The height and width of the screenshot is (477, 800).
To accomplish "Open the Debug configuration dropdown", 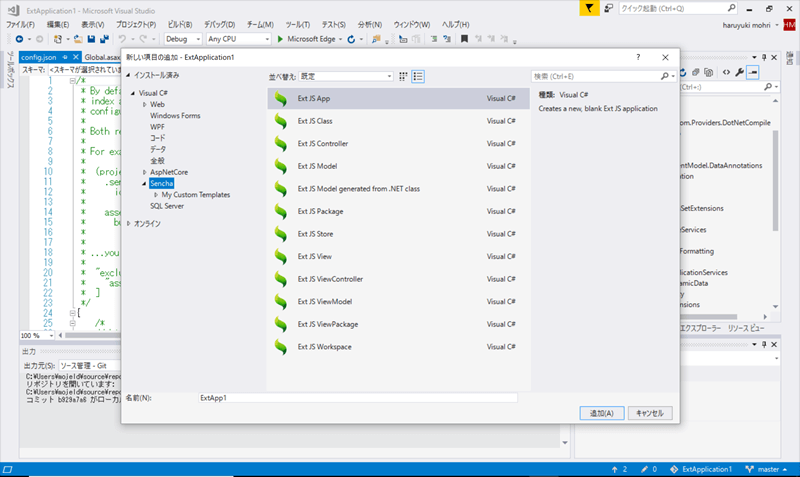I will [x=183, y=39].
